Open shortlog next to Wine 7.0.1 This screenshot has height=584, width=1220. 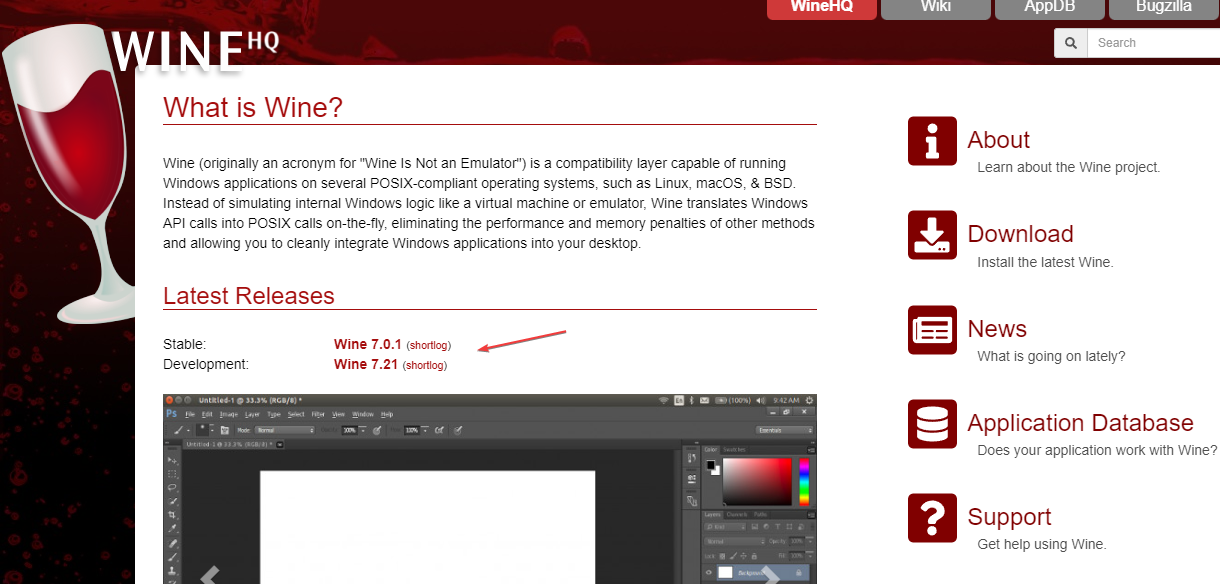point(429,346)
